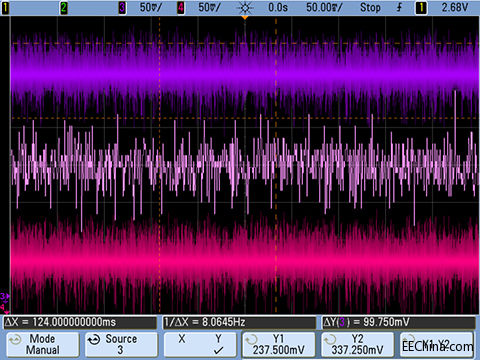Screen dimensions: 480x360
Task: Click the 50.00ms/div timebase readout
Action: point(324,7)
